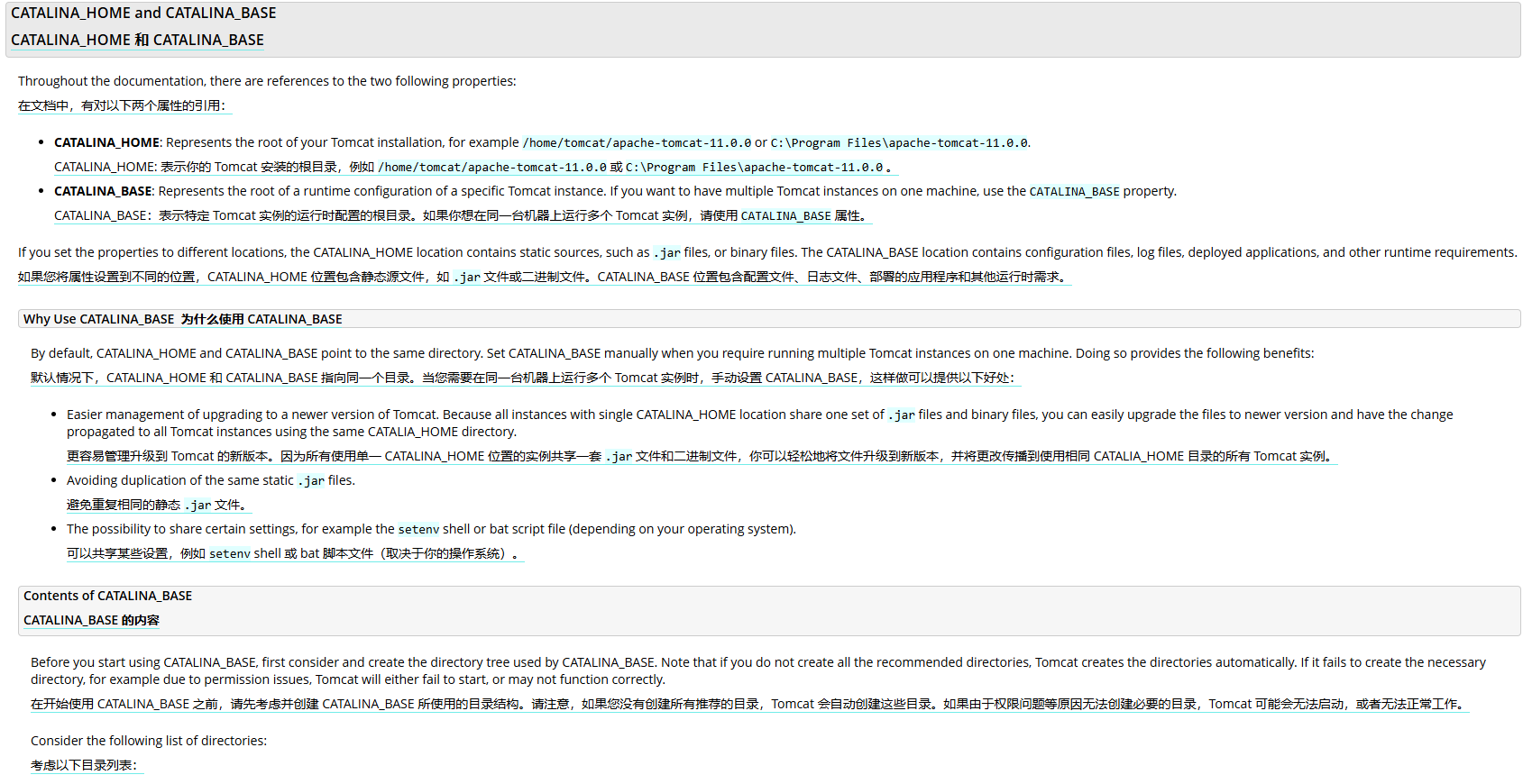Click the 'Throughout the documentation' sentence
1523x784 pixels.
267,81
